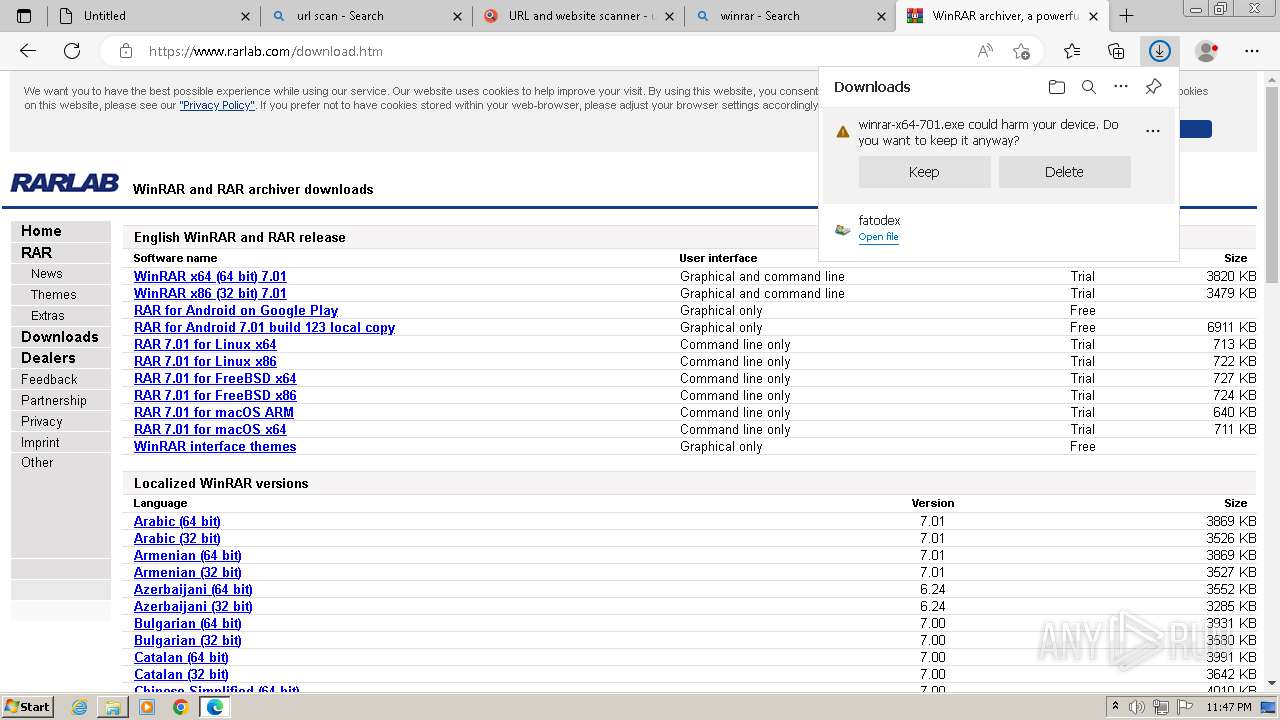Click the fatodex file icon
Screen dimensions: 1280x720
[x=843, y=229]
